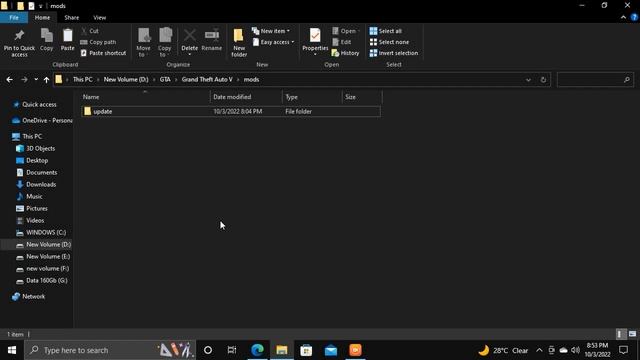Viewport: 640px width, 360px height.
Task: Pin to Quick access in the ribbon
Action: pos(19,43)
